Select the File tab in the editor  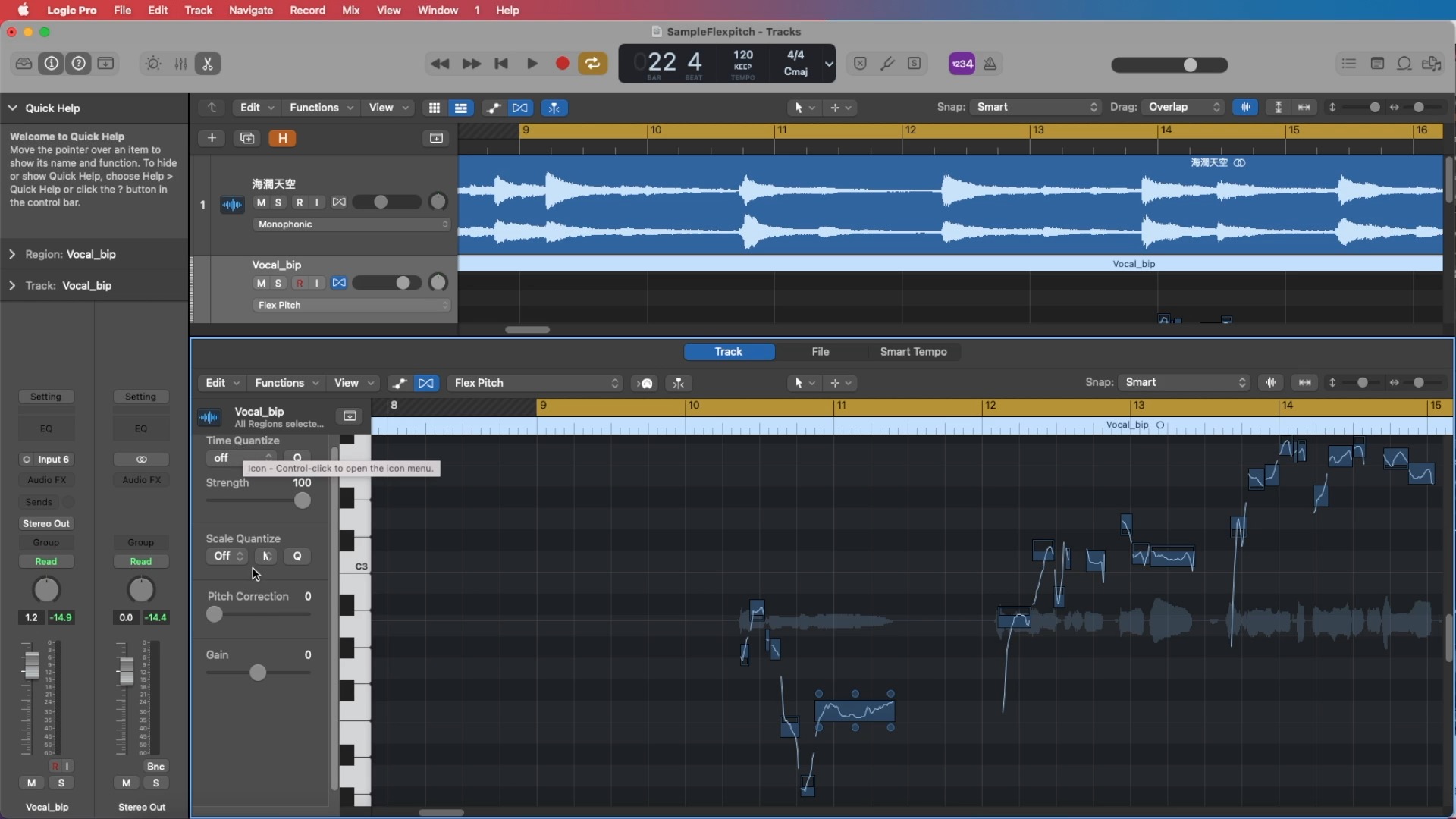coord(821,351)
